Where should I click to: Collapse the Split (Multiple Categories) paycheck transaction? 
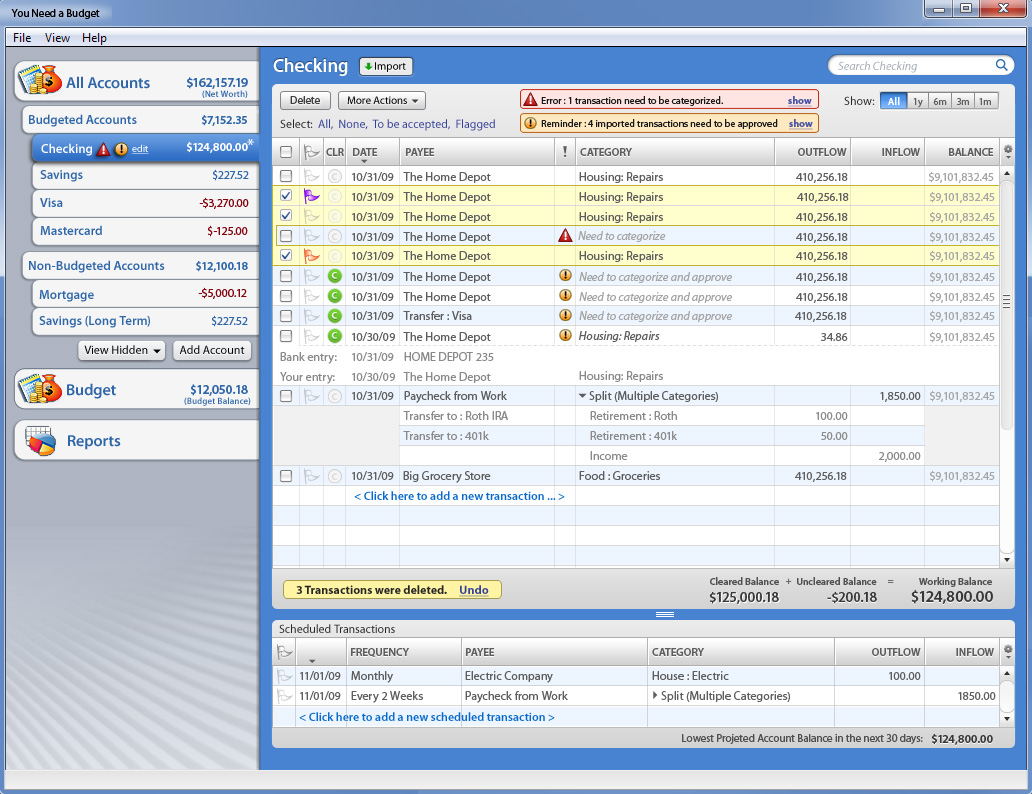[582, 396]
